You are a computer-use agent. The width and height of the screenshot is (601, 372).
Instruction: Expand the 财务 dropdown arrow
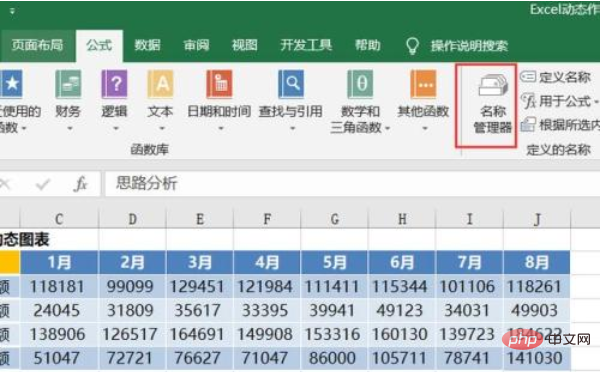tap(69, 128)
